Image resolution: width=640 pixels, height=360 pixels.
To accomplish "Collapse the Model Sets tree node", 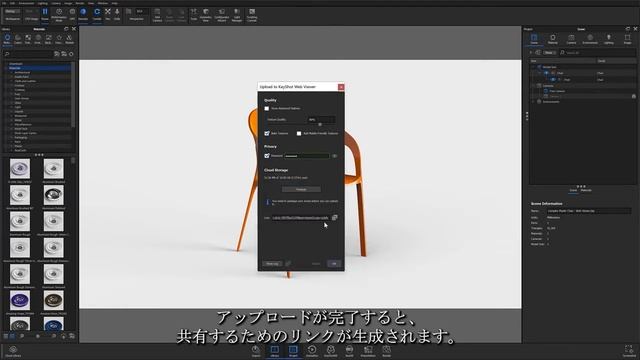I will (533, 67).
